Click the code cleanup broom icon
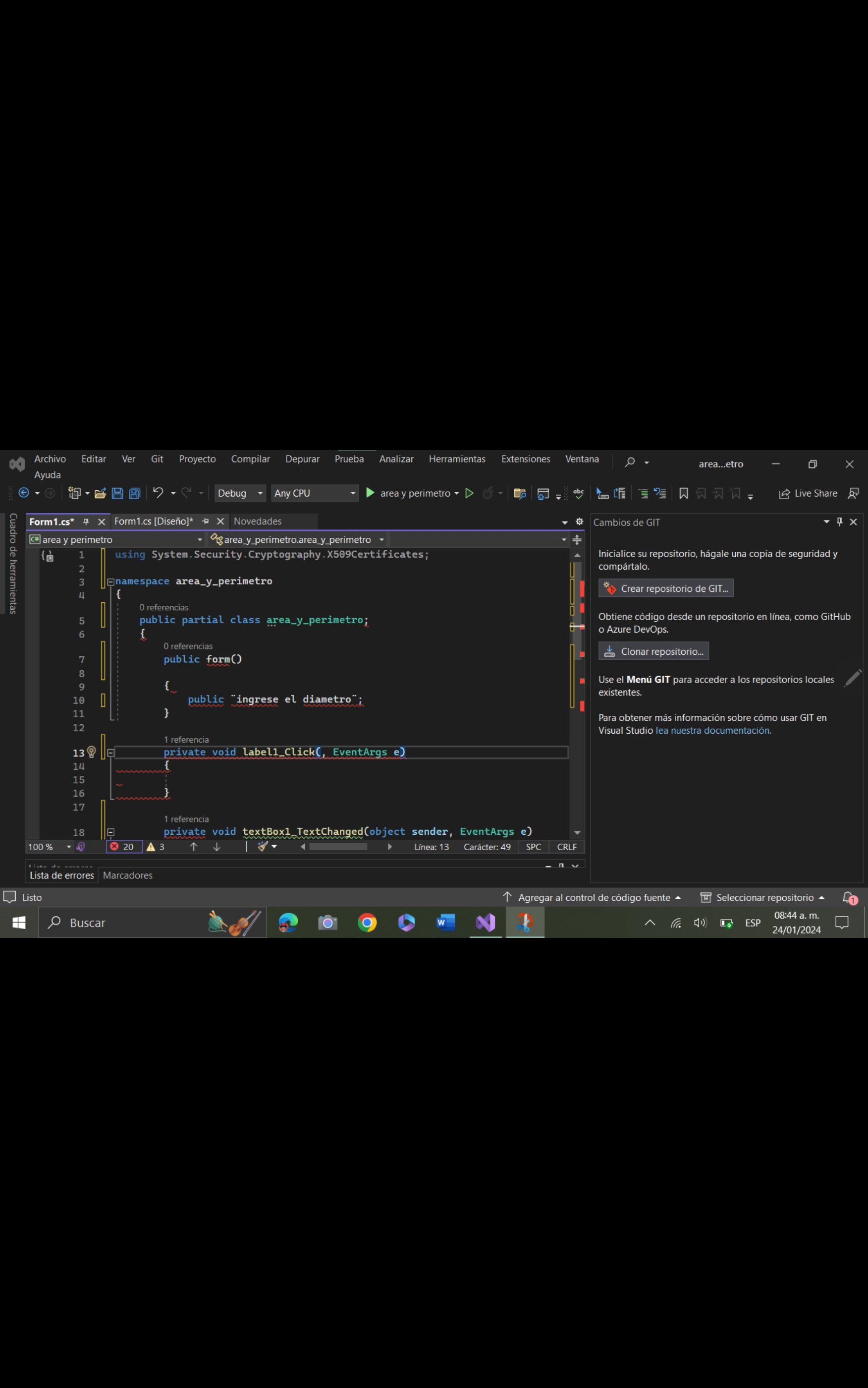The height and width of the screenshot is (1388, 868). click(263, 847)
